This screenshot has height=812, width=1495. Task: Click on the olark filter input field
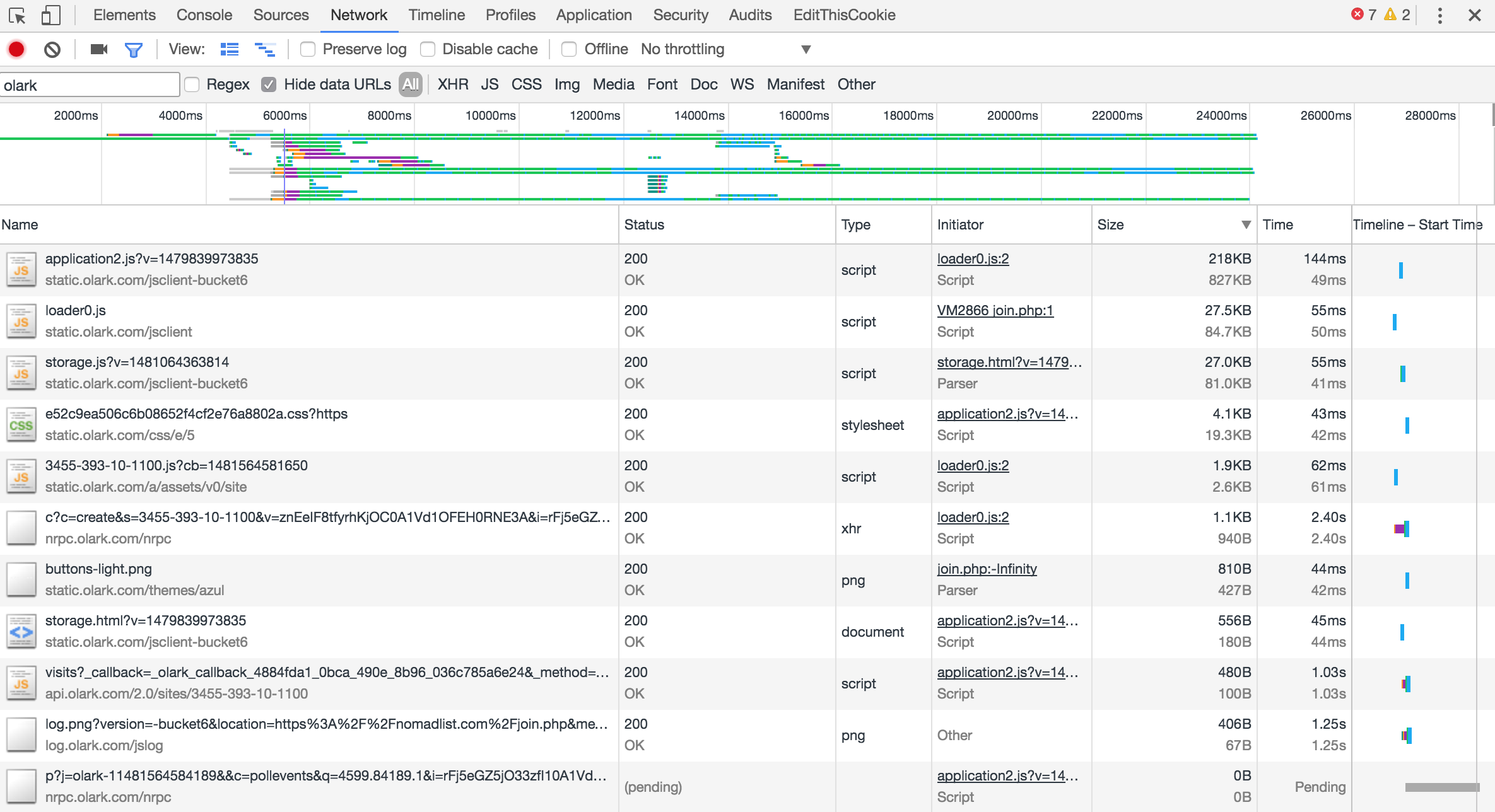[x=89, y=85]
